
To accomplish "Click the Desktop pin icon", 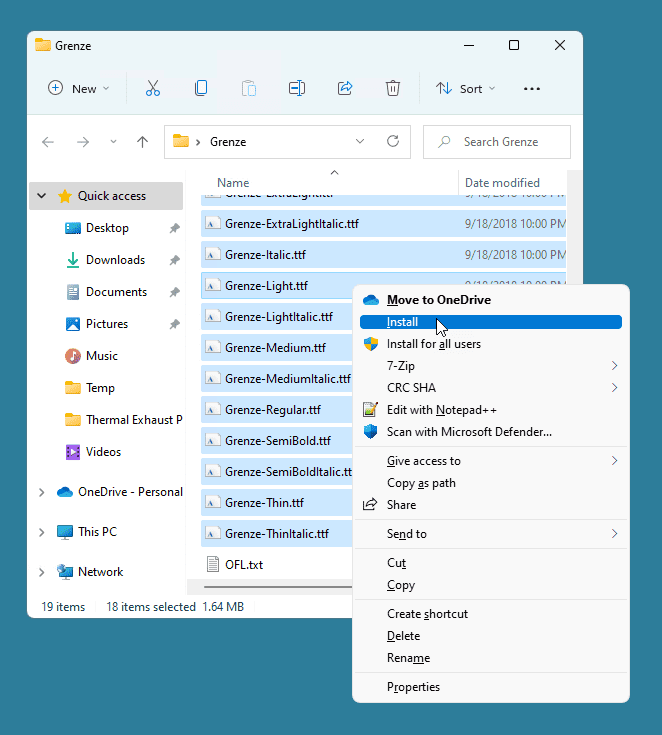I will [174, 228].
